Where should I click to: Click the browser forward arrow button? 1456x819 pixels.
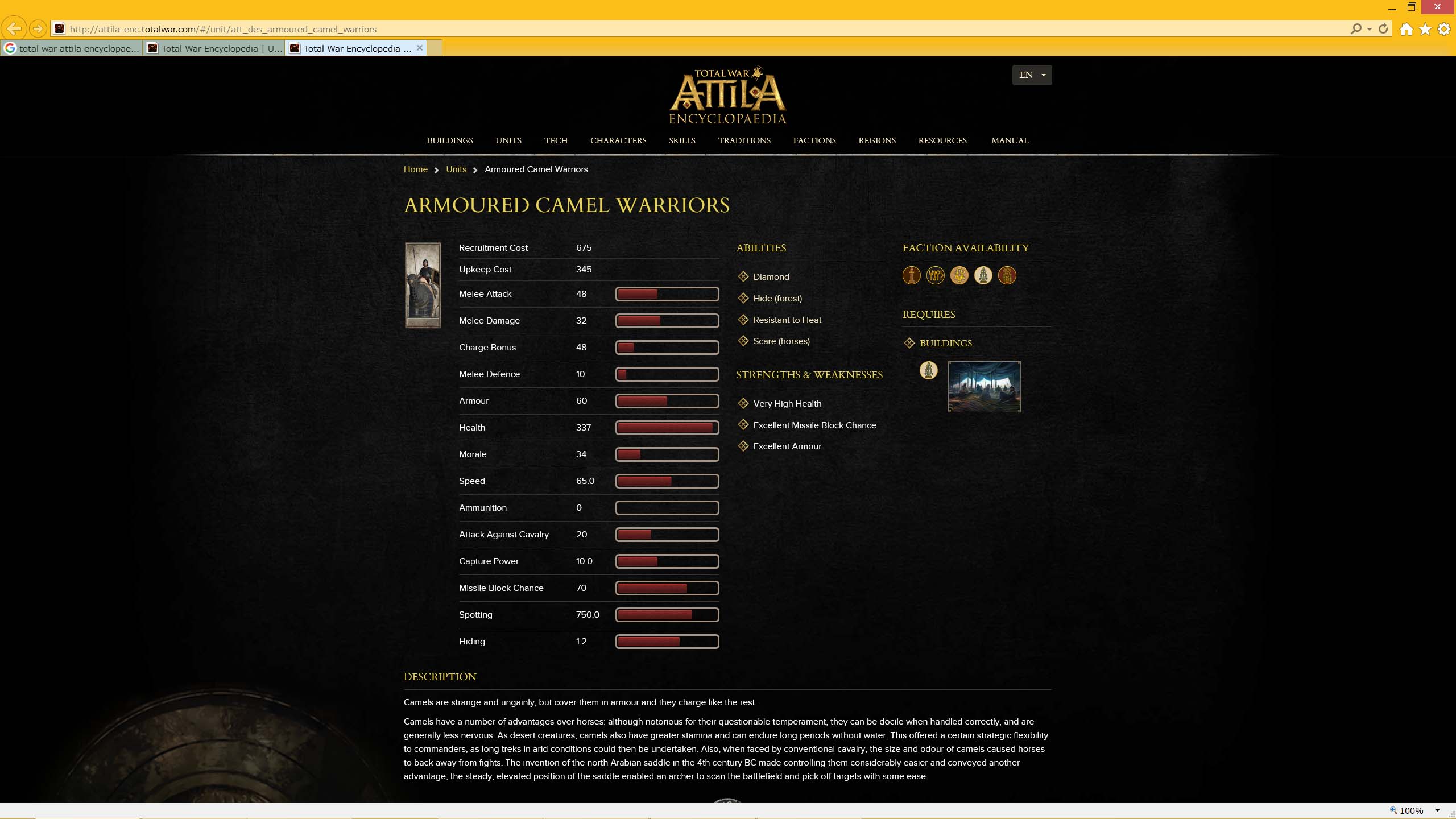click(x=38, y=28)
